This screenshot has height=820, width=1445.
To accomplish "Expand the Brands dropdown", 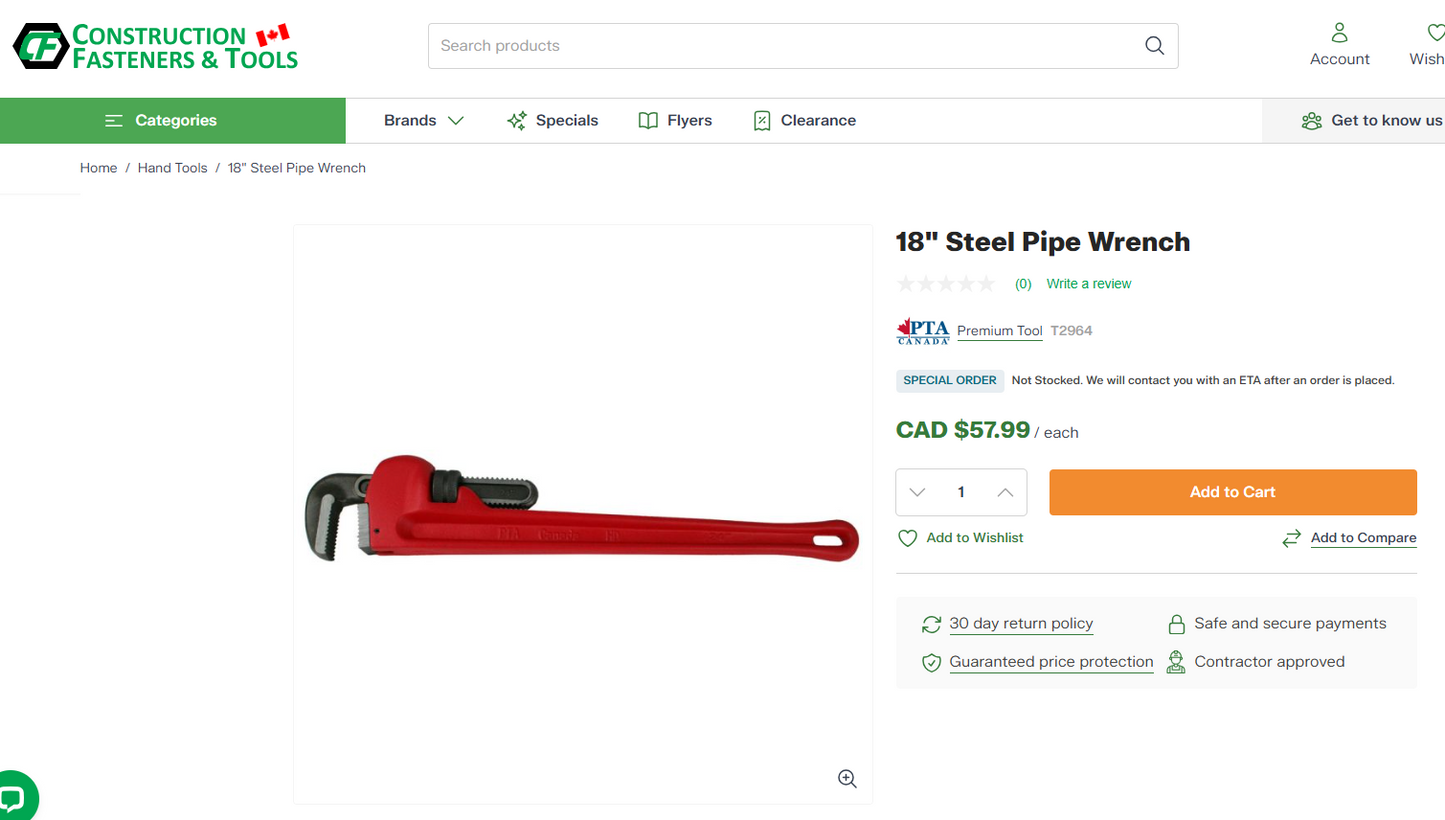I will (424, 121).
